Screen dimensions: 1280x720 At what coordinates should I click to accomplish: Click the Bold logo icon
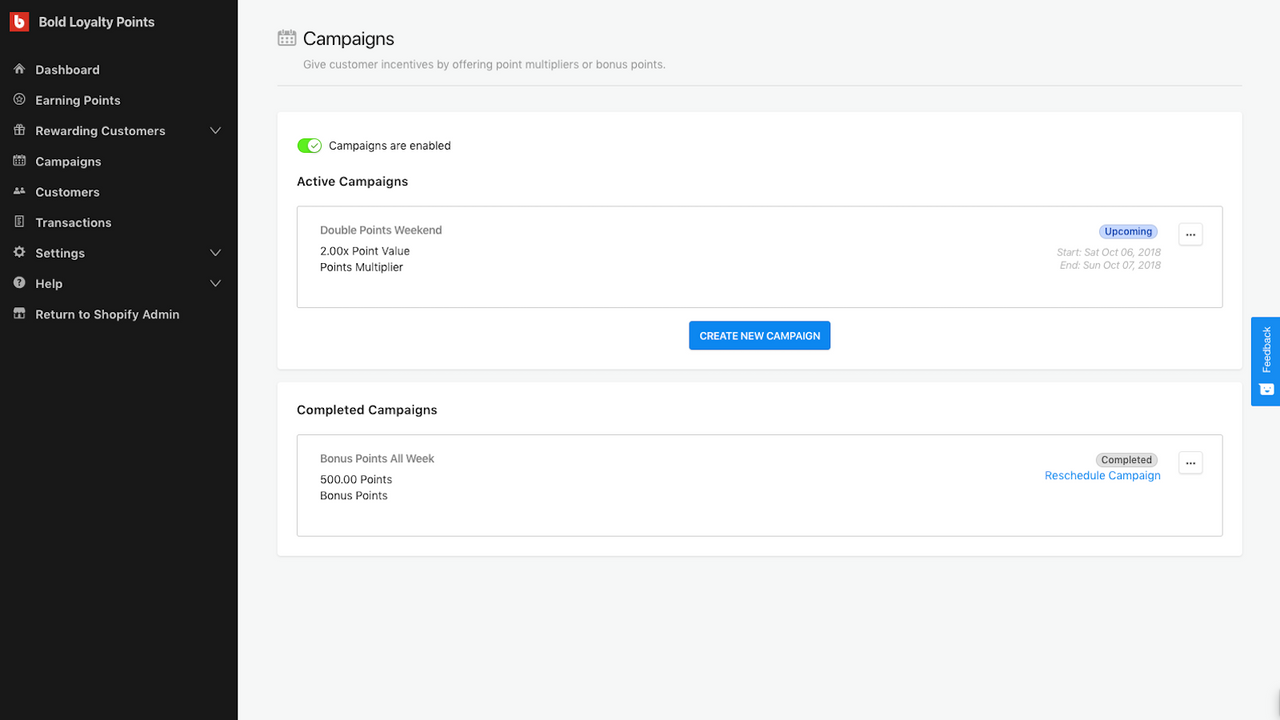click(x=19, y=22)
